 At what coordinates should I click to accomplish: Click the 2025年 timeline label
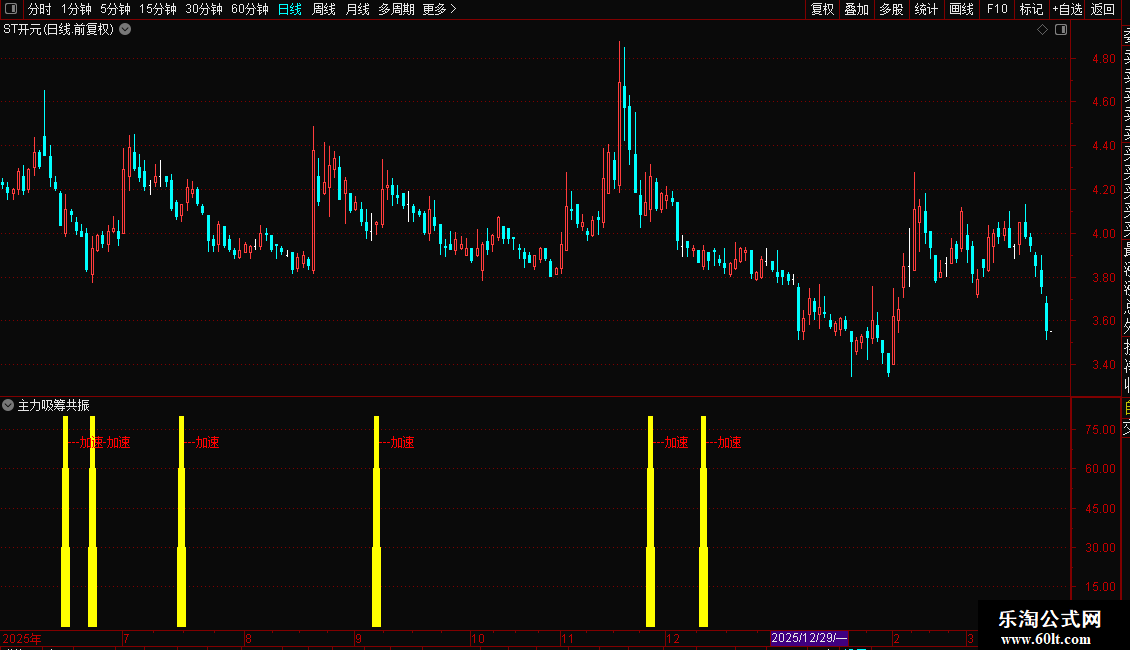pos(22,638)
